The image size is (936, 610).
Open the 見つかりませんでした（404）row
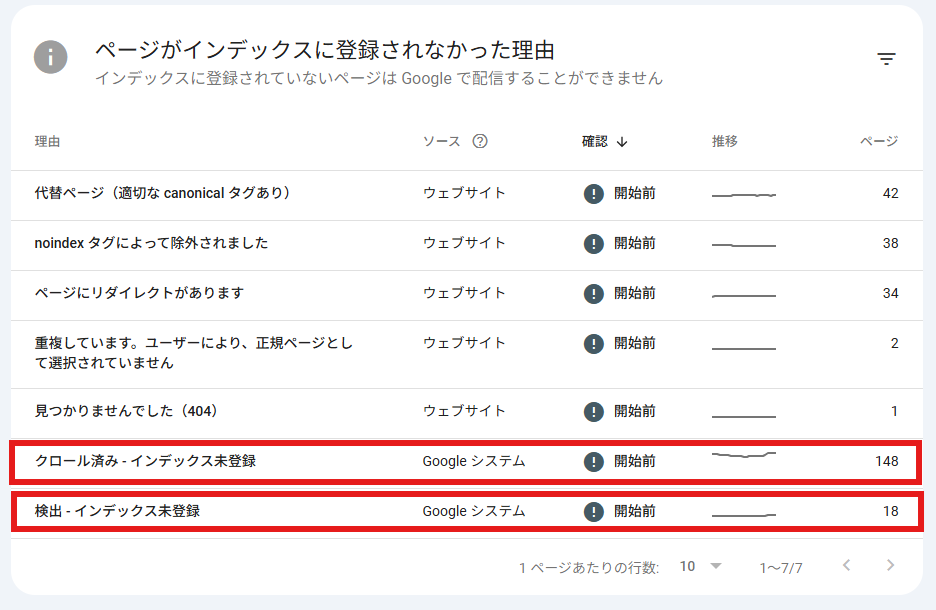pos(467,414)
